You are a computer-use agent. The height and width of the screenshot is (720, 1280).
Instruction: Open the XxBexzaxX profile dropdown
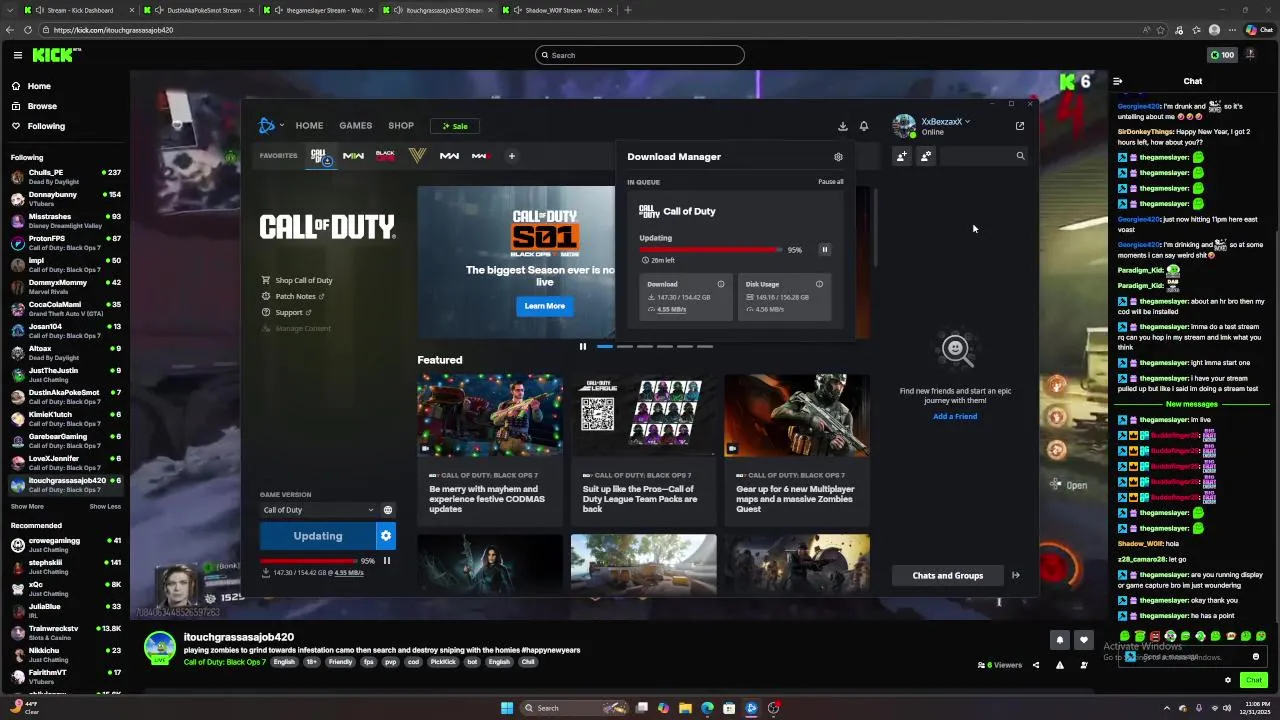click(945, 122)
